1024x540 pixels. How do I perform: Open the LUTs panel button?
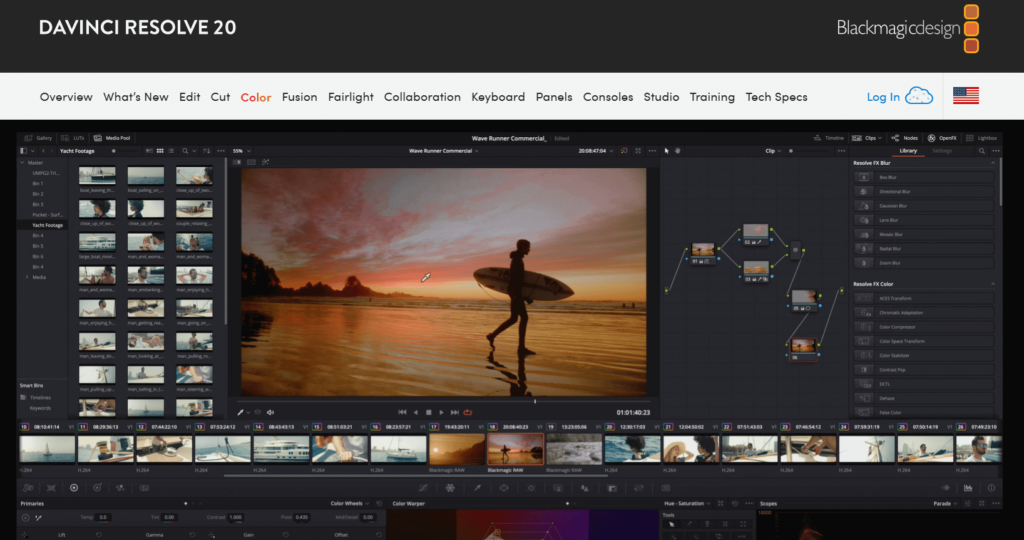click(x=73, y=138)
